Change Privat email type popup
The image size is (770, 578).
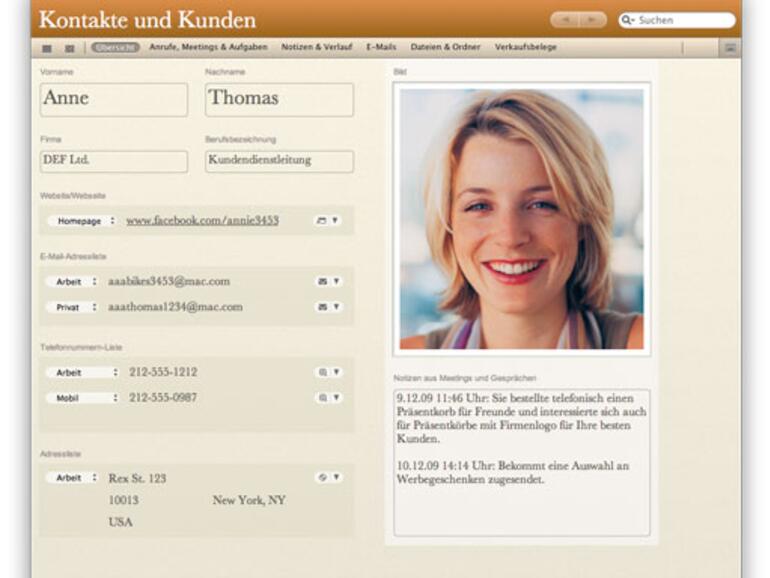point(73,307)
